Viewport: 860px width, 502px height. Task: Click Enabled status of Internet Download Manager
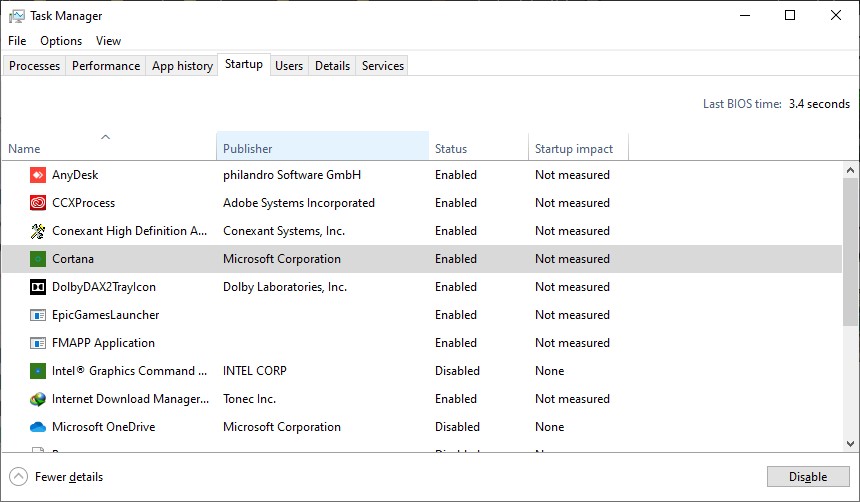(x=456, y=399)
